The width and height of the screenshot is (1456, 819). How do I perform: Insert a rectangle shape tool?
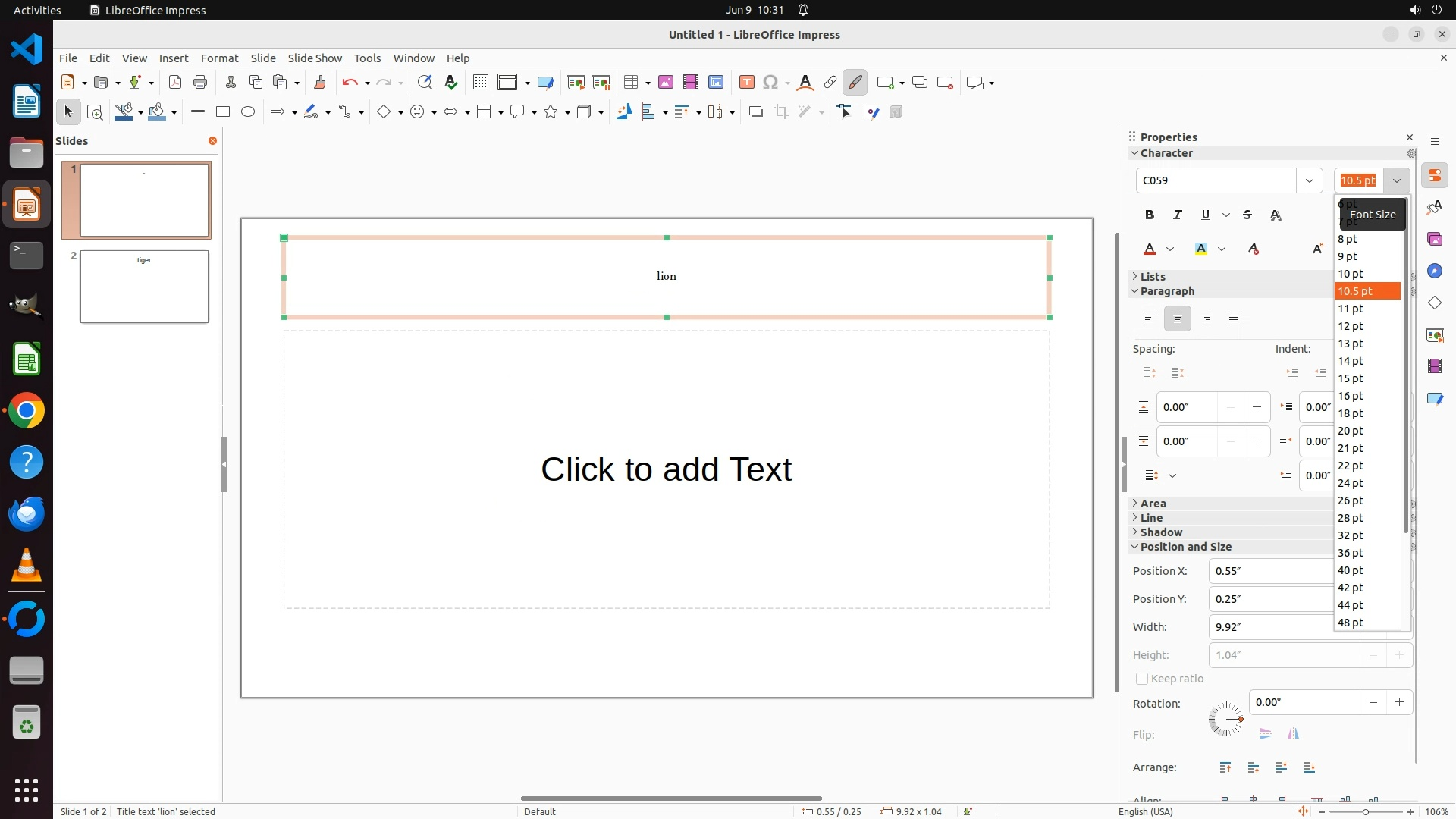pyautogui.click(x=223, y=111)
